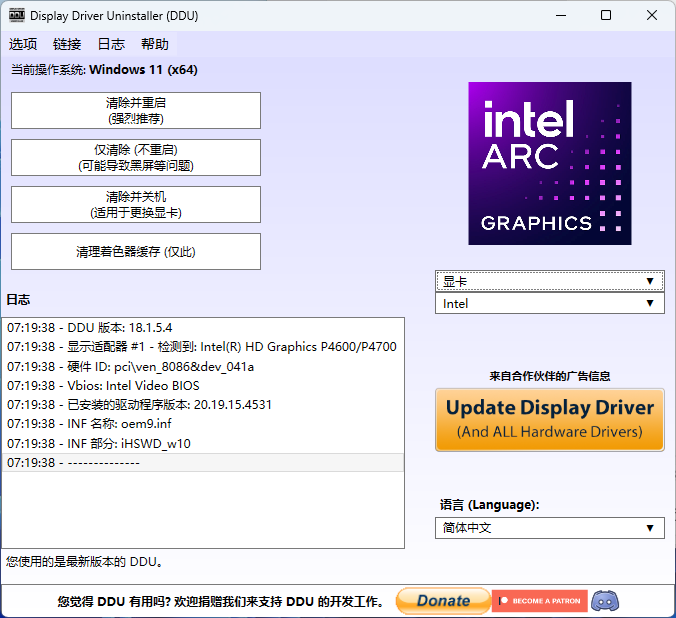Click the Intel ARC Graphics logo
The height and width of the screenshot is (618, 676).
coord(550,163)
